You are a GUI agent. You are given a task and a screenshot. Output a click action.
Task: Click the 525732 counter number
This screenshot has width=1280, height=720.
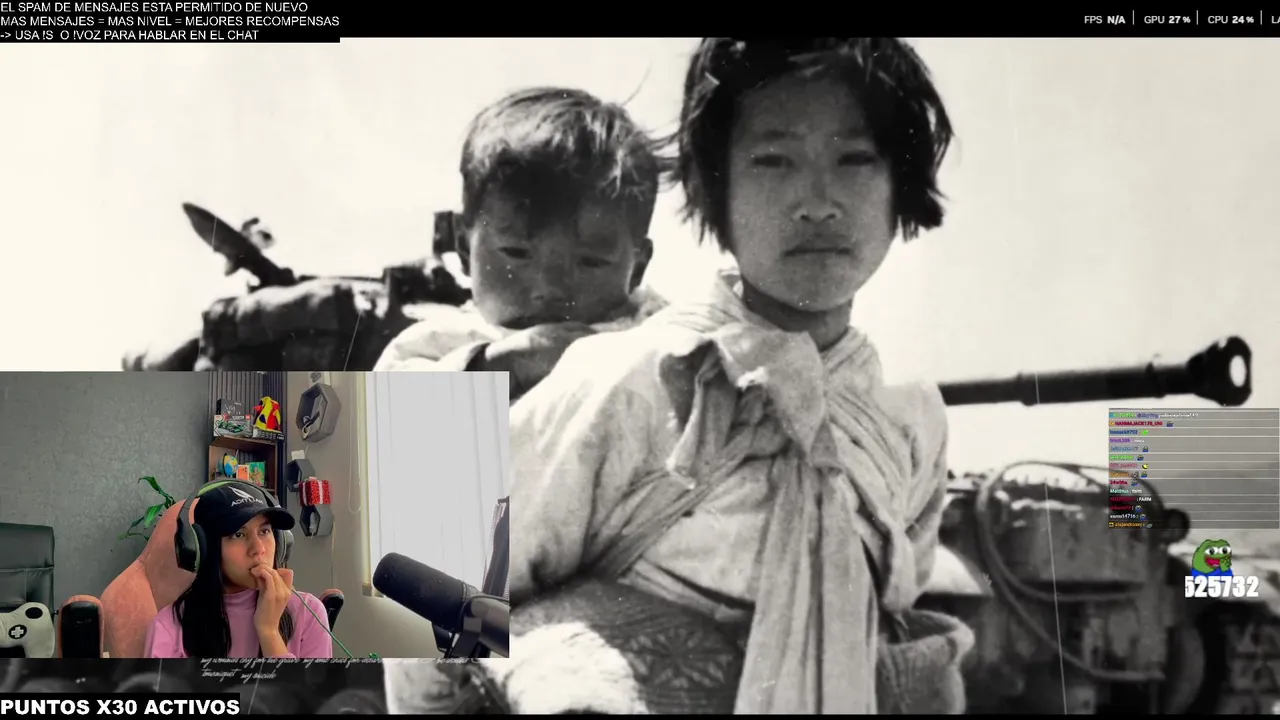click(x=1221, y=587)
